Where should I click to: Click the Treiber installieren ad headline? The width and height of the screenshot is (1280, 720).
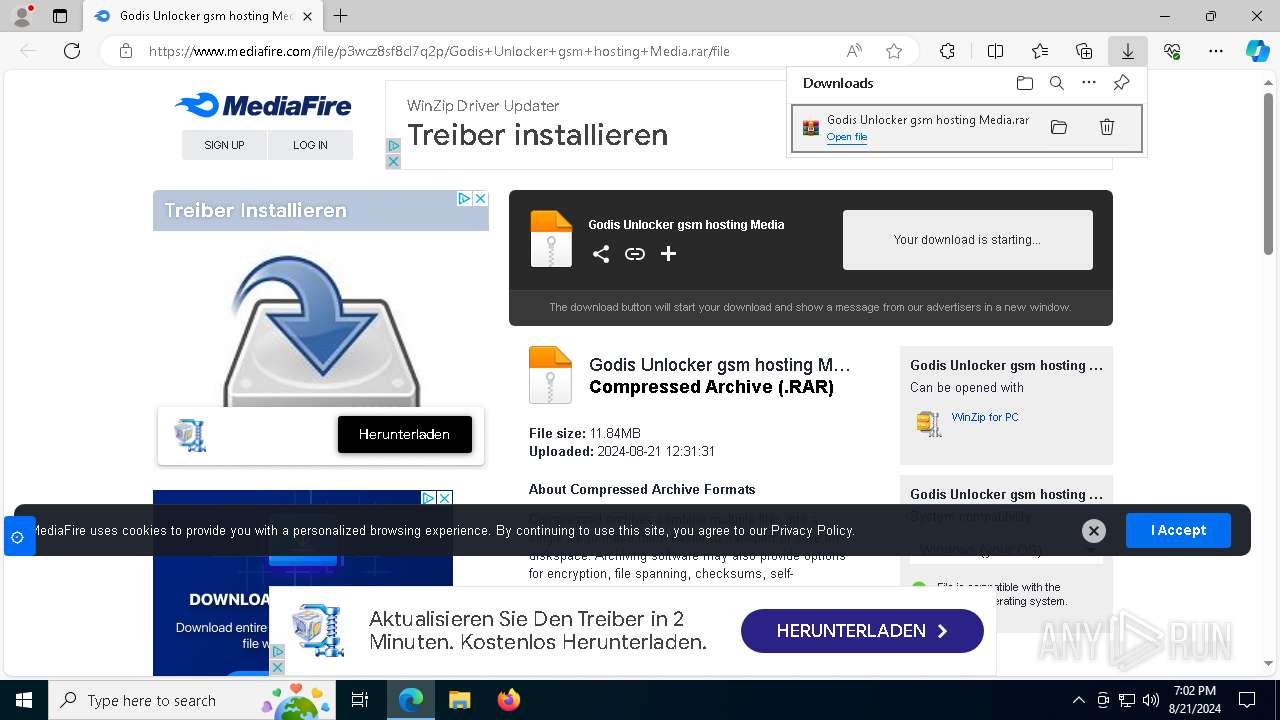click(x=537, y=135)
